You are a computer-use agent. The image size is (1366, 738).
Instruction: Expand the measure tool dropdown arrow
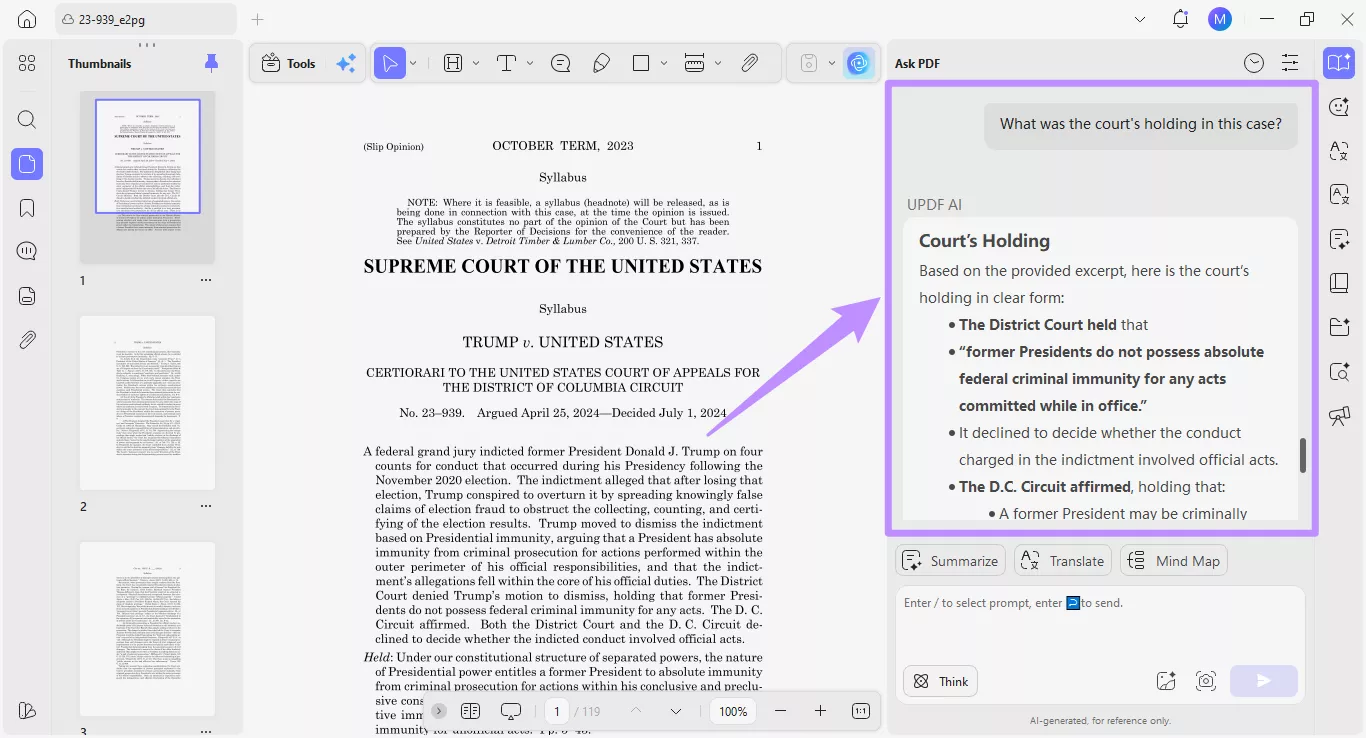coord(718,63)
